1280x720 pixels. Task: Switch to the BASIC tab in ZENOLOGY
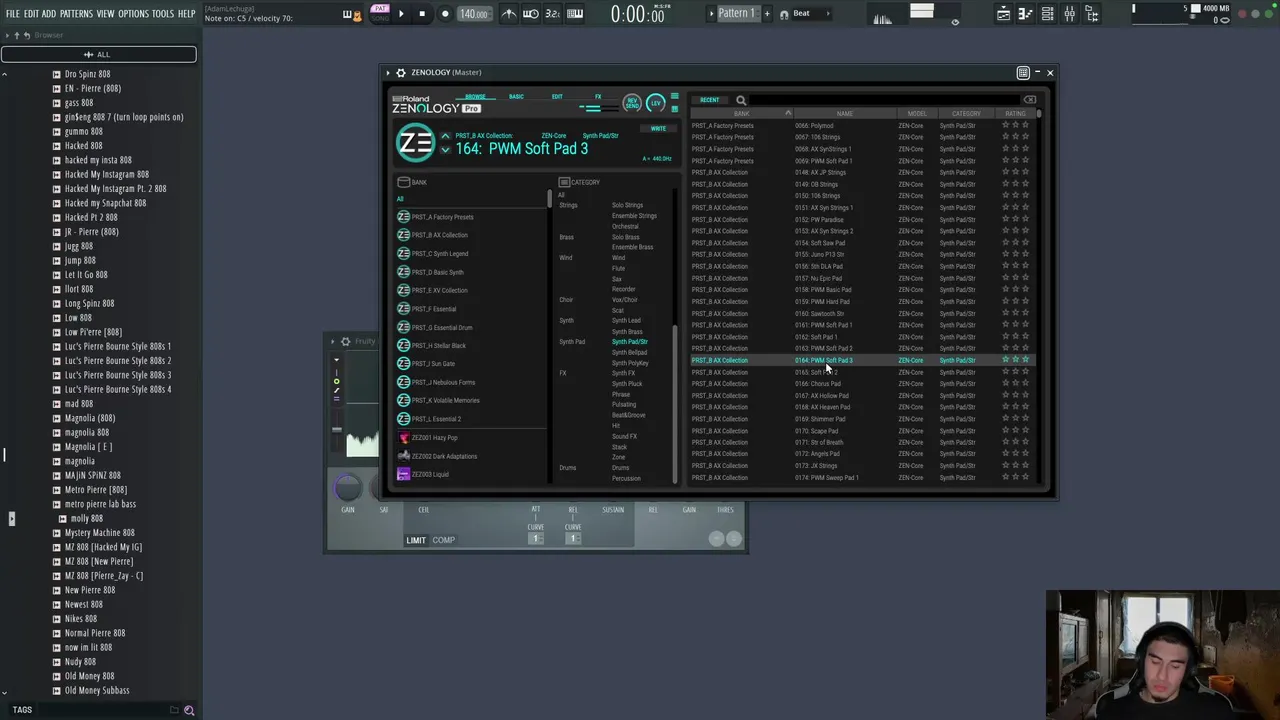(x=516, y=97)
